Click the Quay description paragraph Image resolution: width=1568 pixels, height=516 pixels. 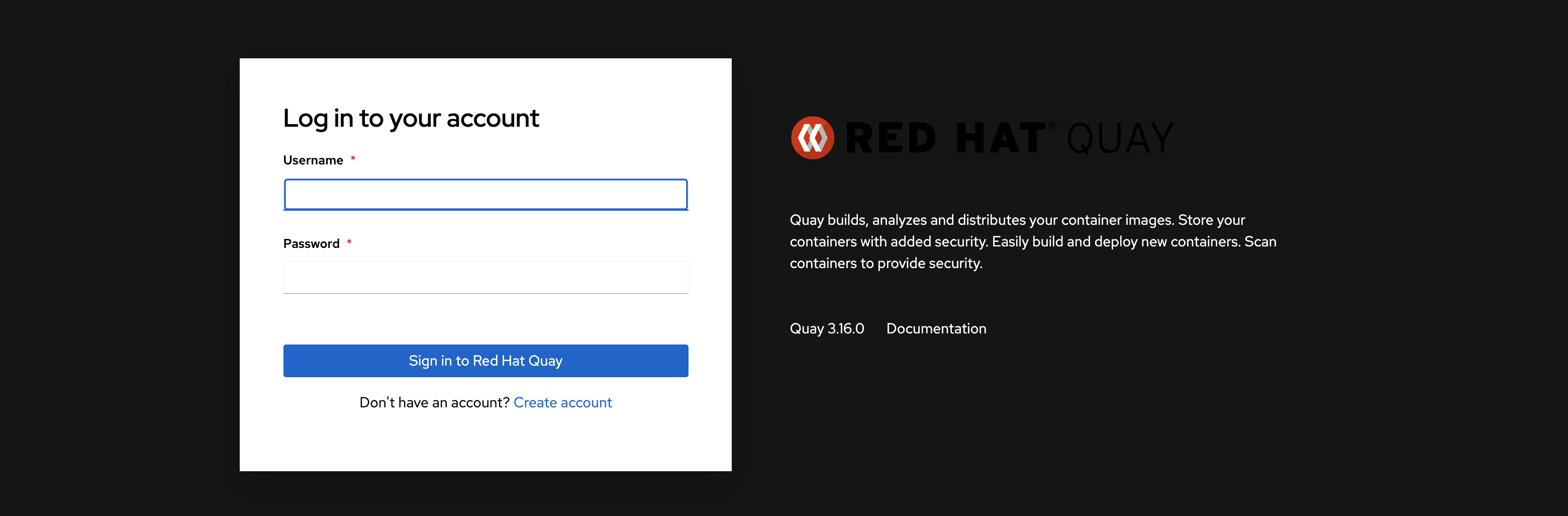tap(1033, 241)
